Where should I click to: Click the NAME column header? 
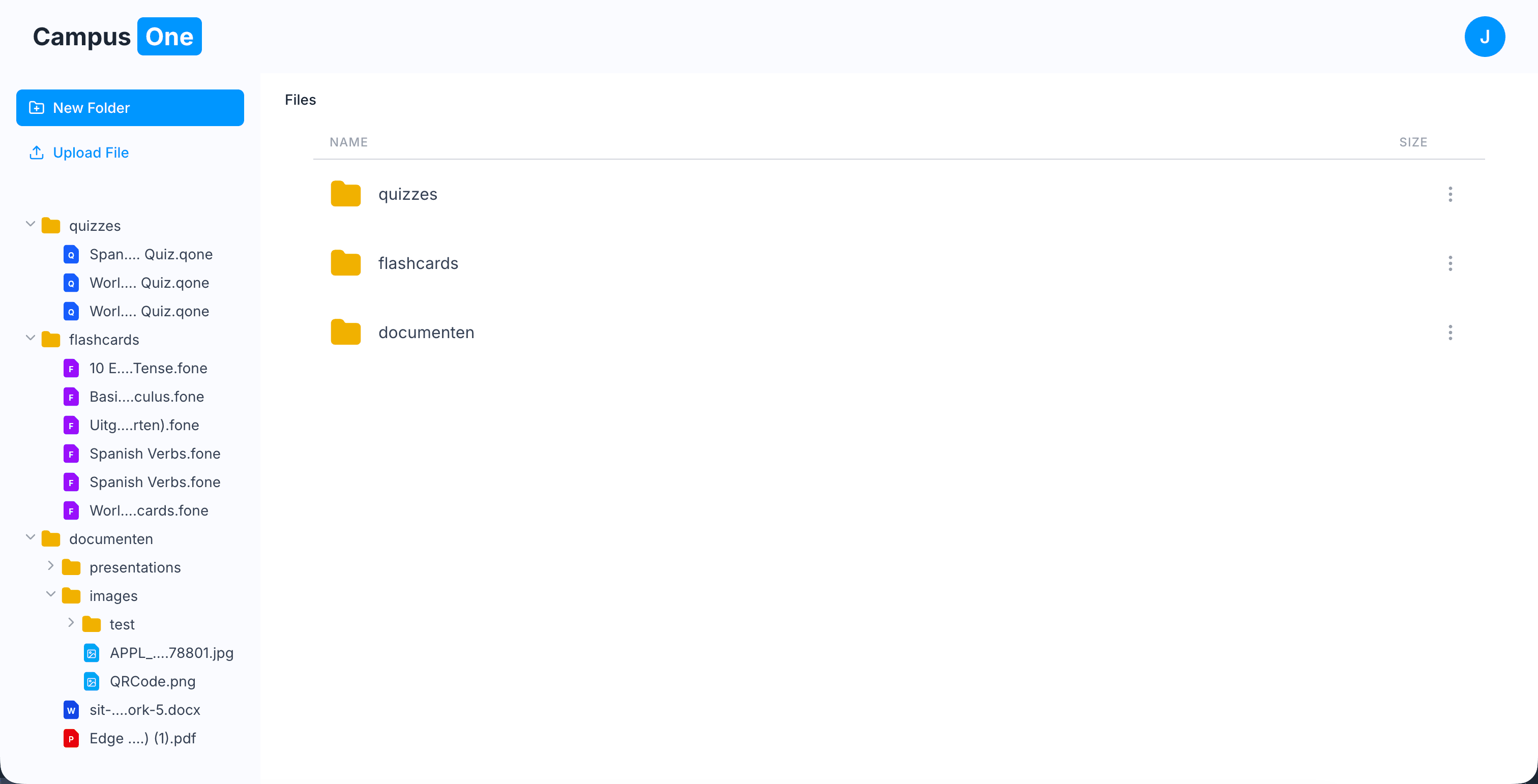tap(349, 142)
